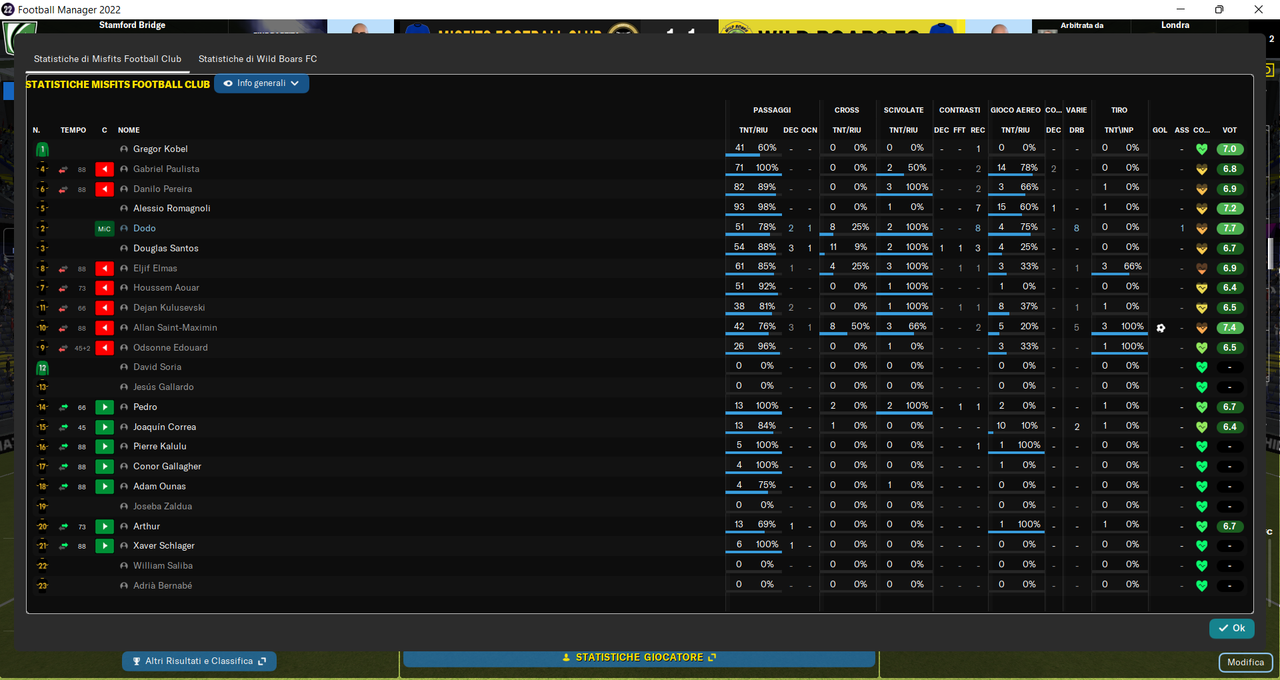Click Allan Saint-Maximin's 7.4 match rating
This screenshot has width=1280, height=680.
coord(1230,328)
